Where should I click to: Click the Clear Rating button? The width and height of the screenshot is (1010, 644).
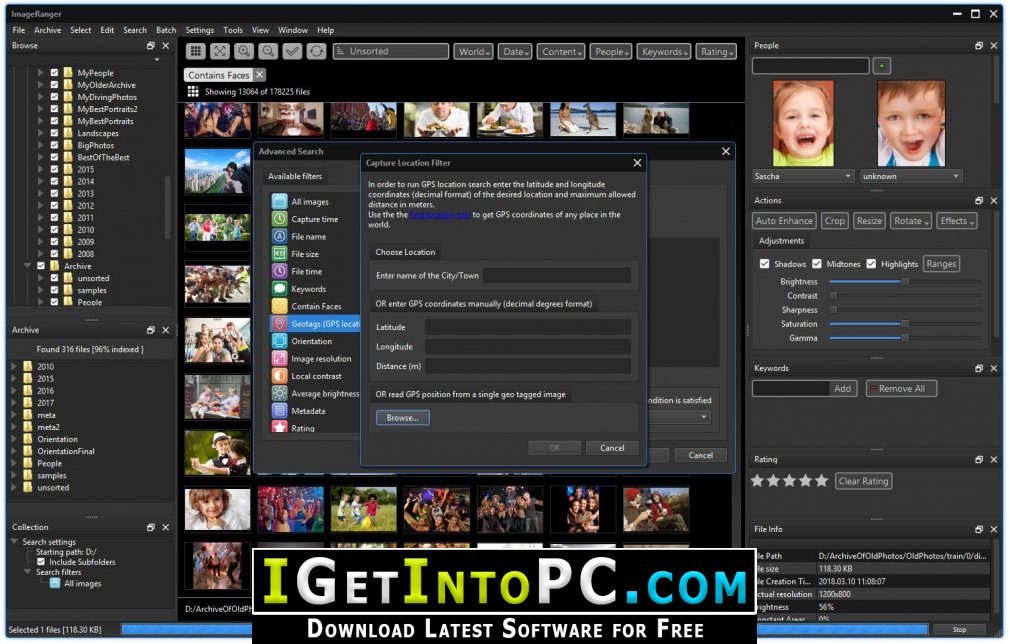863,481
